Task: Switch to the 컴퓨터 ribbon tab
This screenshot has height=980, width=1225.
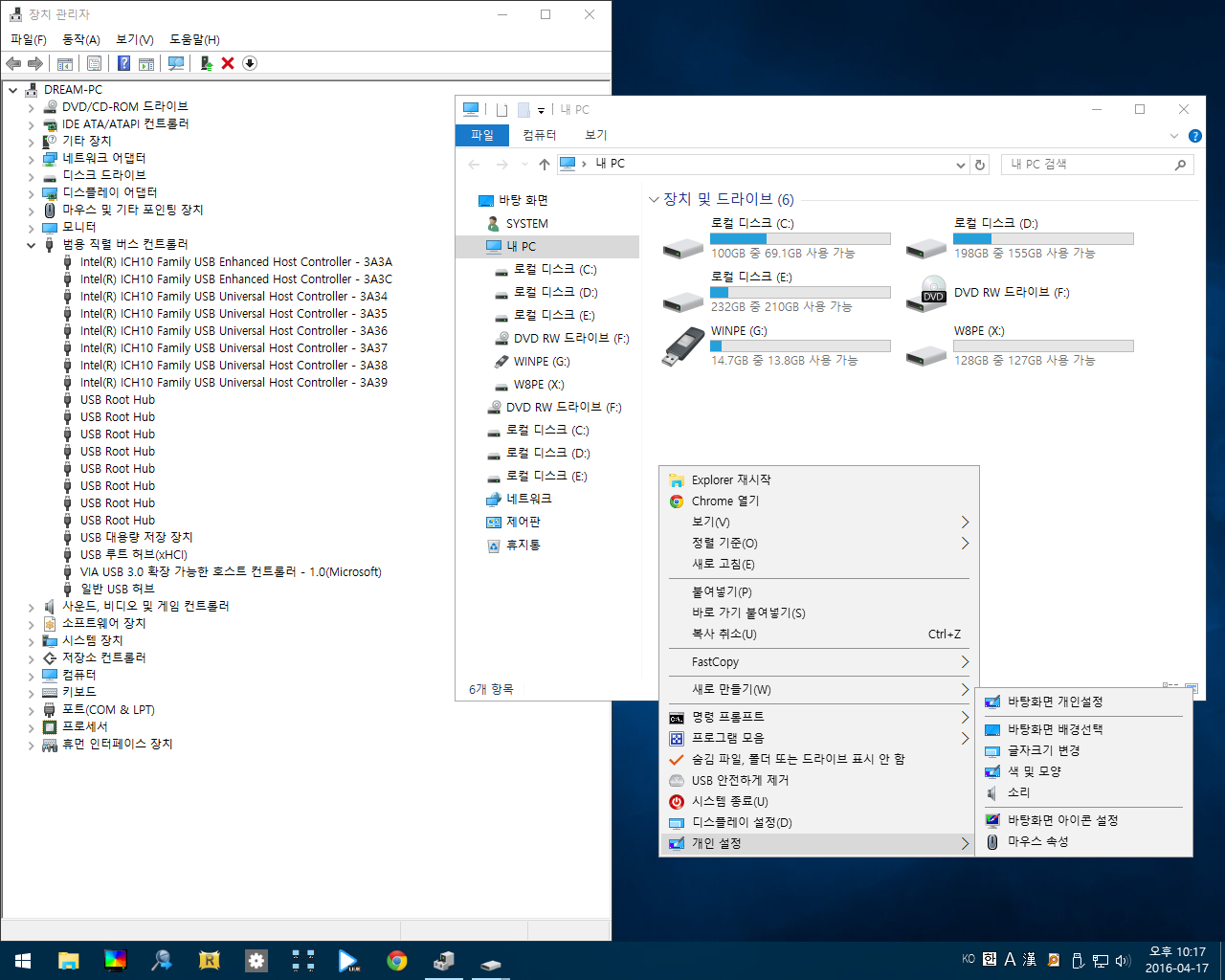Action: [540, 135]
